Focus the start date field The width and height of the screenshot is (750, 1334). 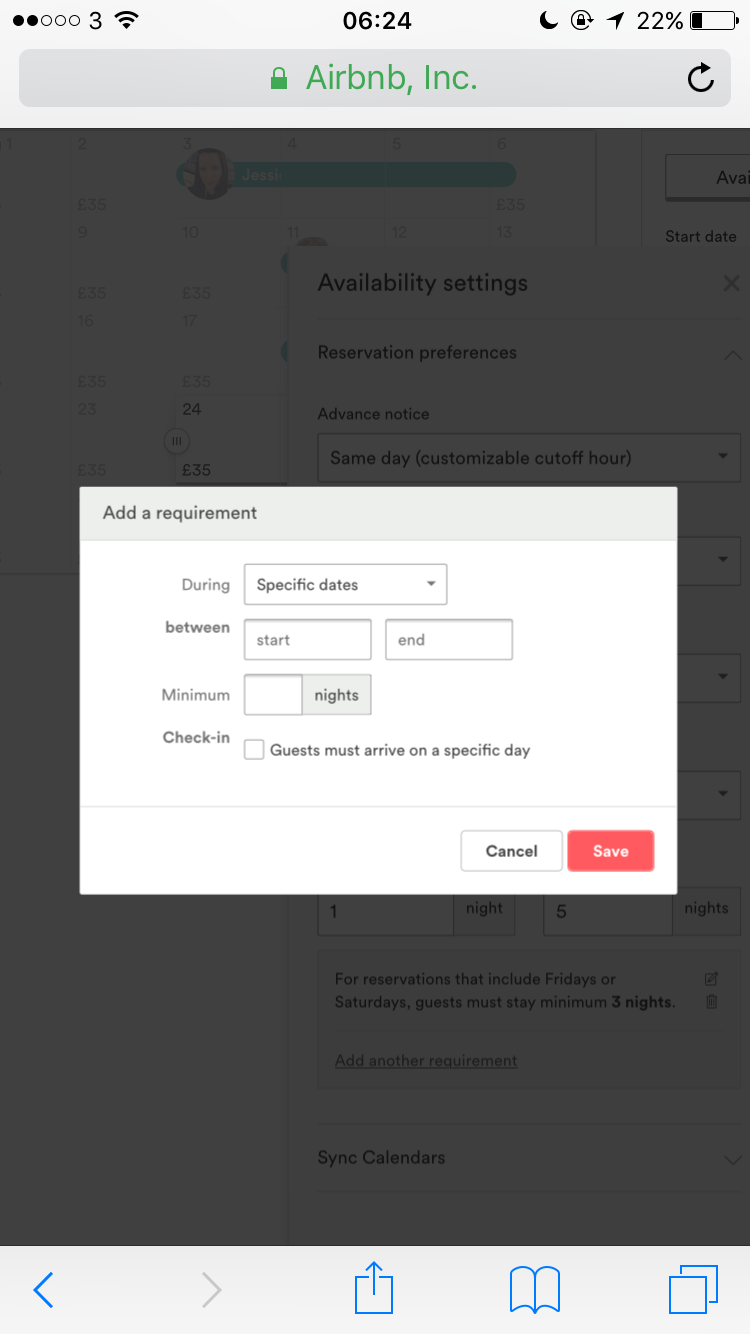point(308,640)
